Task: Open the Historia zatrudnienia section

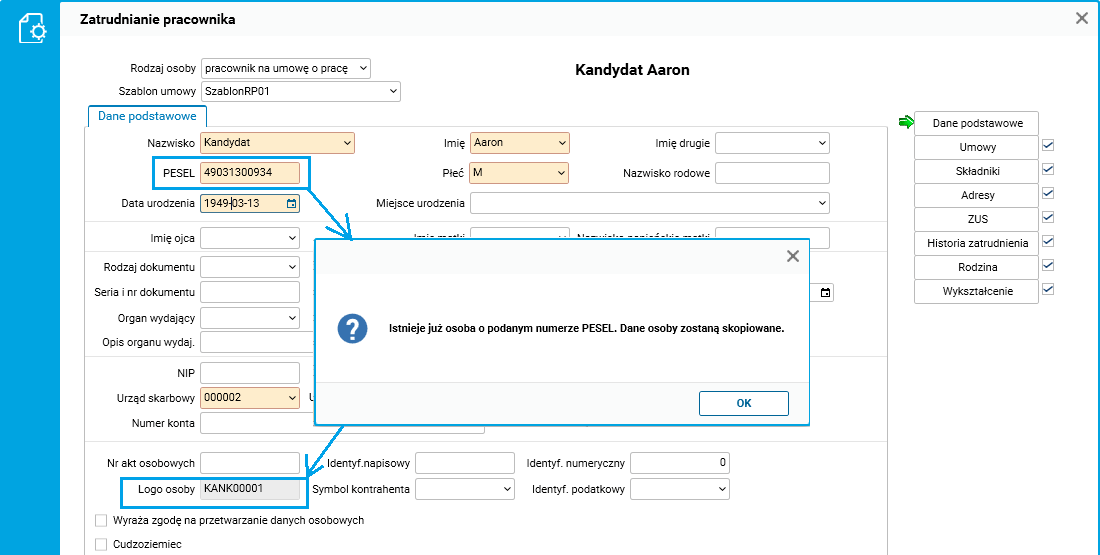Action: coord(976,243)
